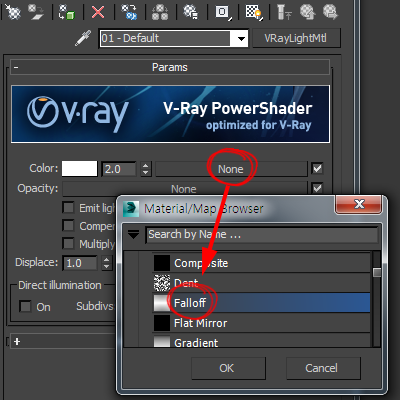Click the Falloff map gradient thumbnail

[162, 303]
